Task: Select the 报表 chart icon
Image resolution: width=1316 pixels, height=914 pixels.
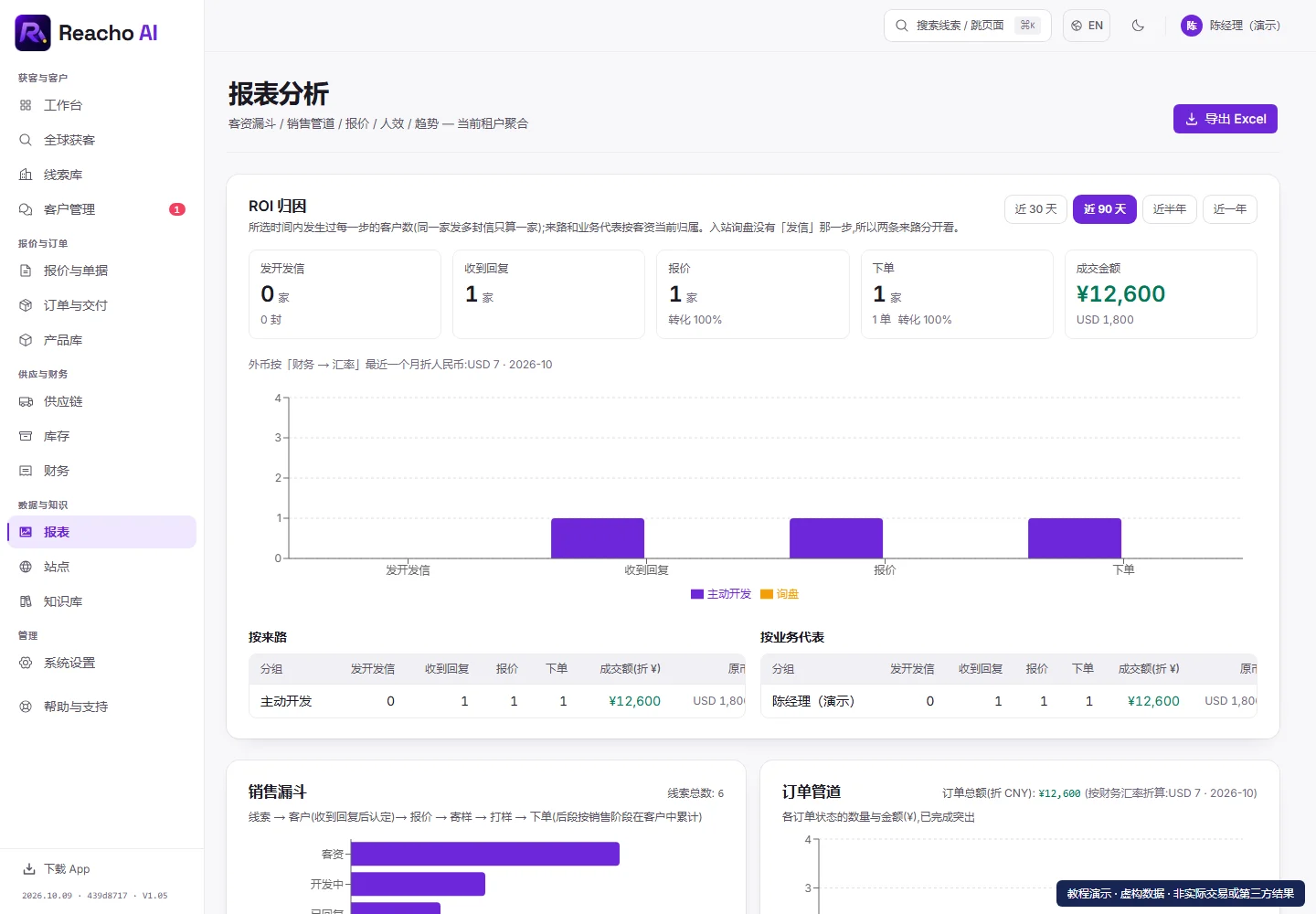Action: [26, 532]
